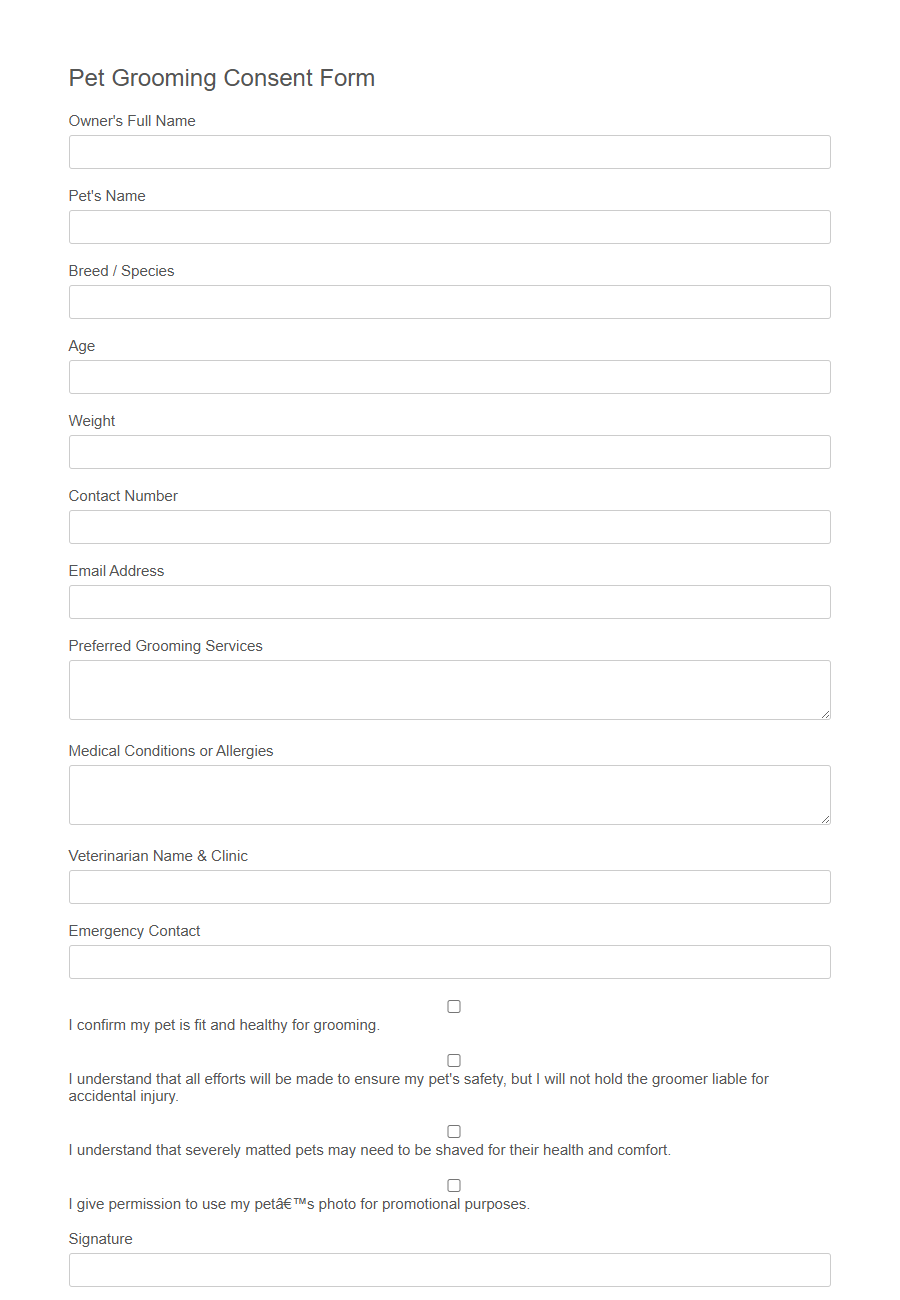
Task: Click the Weight entry field
Action: coord(449,452)
